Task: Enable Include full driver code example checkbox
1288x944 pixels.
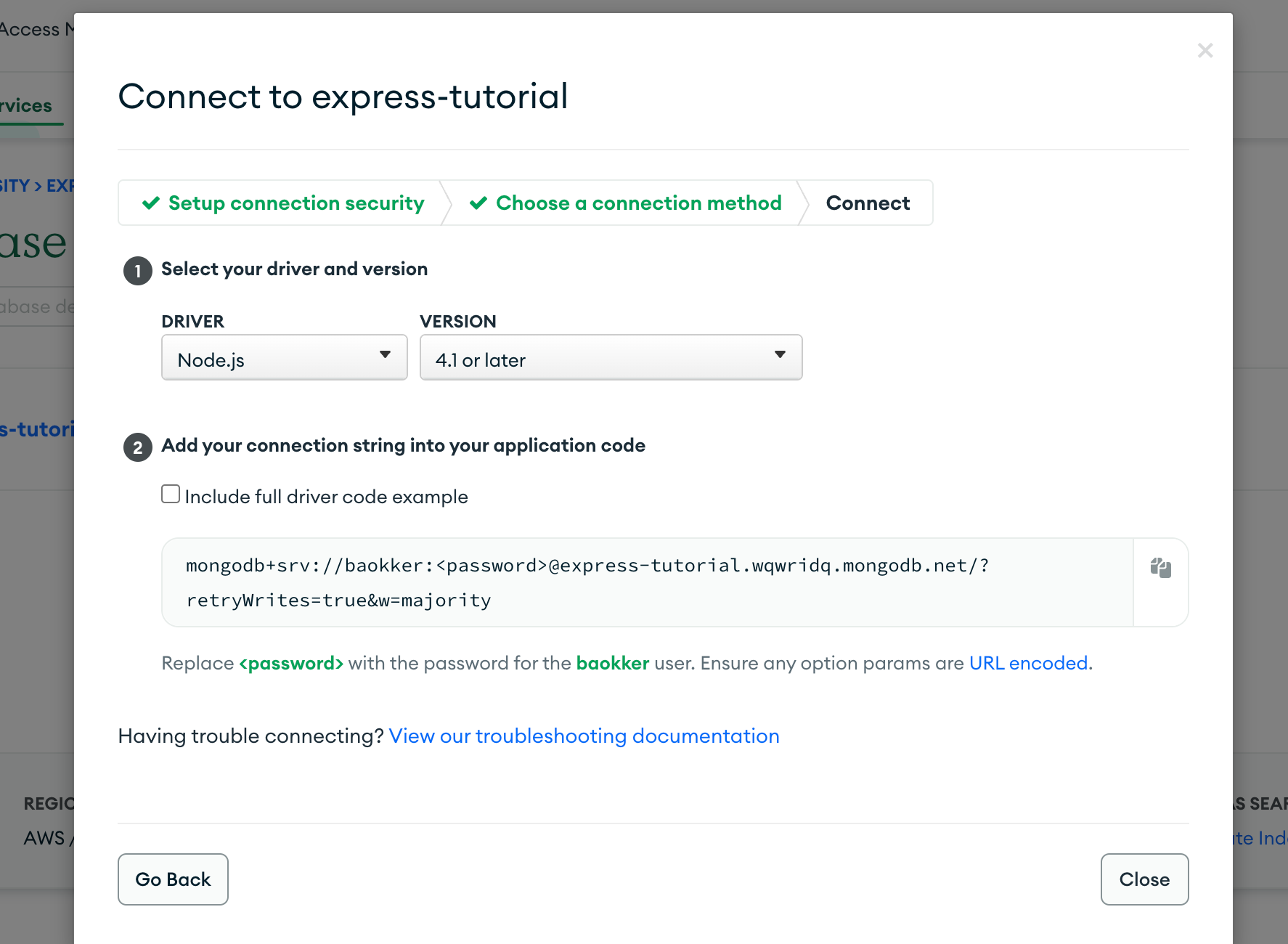Action: coord(171,495)
